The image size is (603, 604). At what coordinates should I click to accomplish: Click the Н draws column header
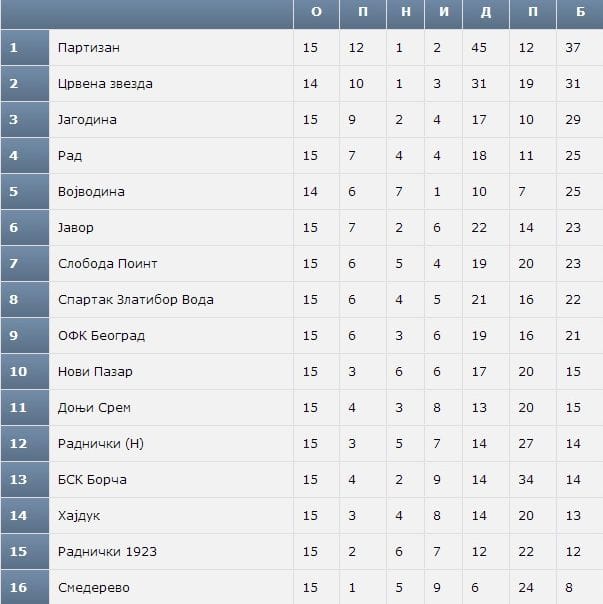400,12
